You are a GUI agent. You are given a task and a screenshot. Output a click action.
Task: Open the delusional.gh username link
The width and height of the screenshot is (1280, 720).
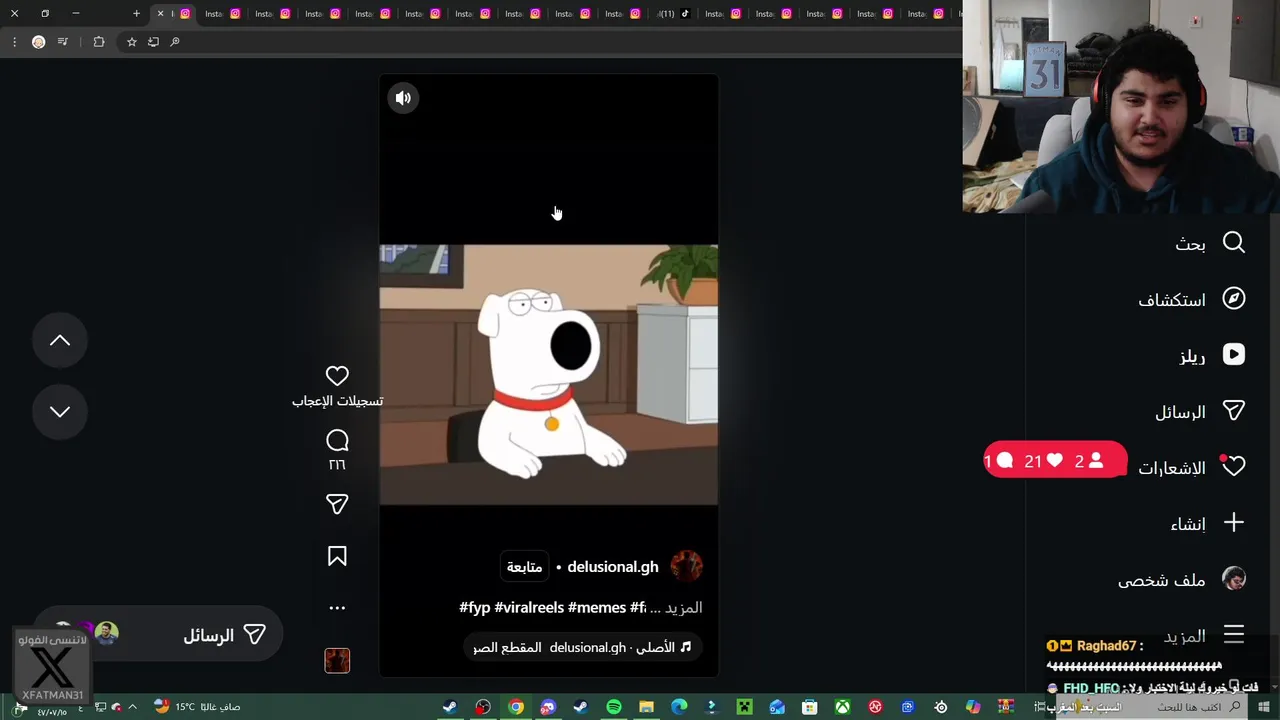pyautogui.click(x=612, y=567)
